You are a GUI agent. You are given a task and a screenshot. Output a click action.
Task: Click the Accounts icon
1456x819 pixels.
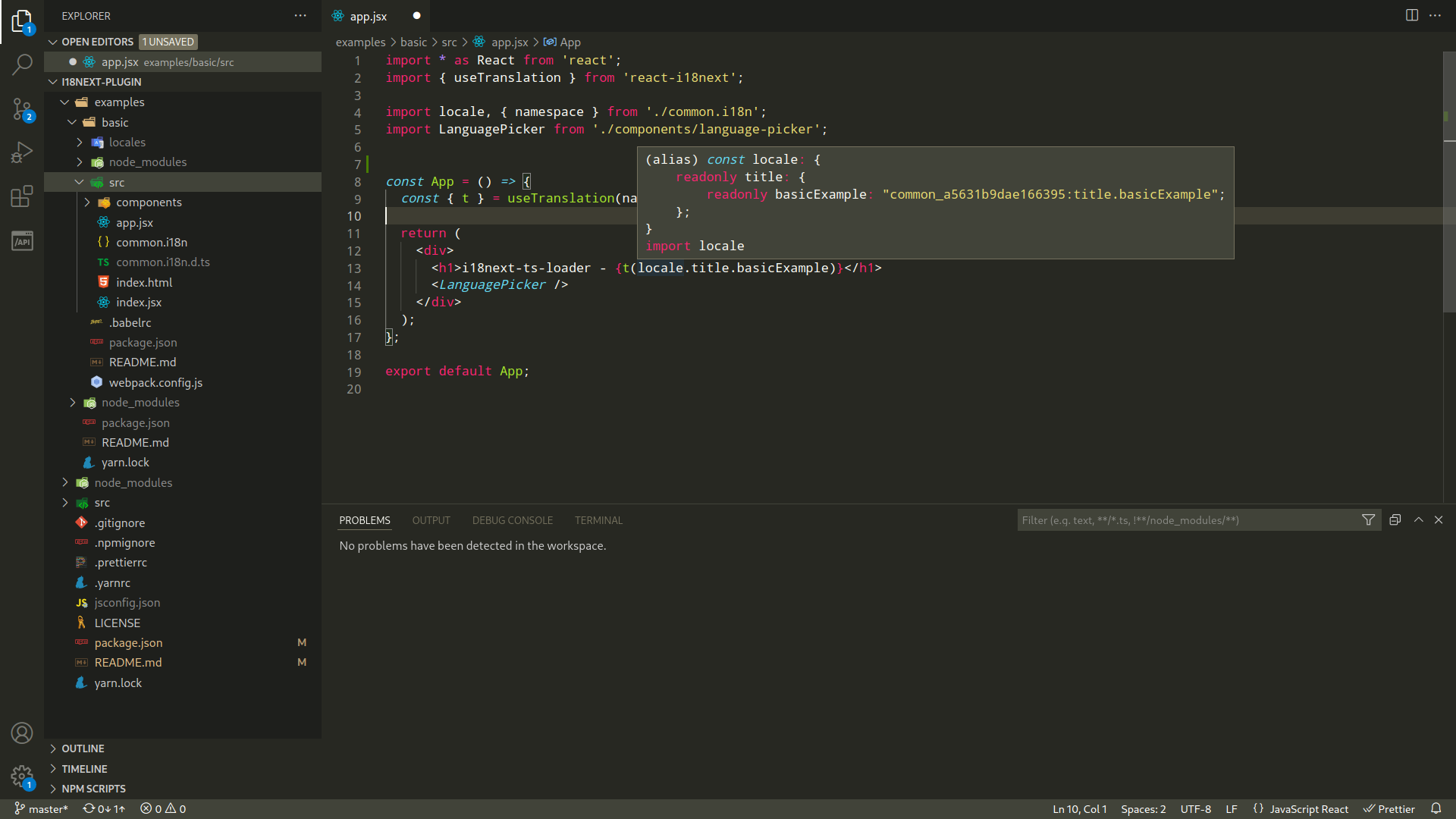click(x=22, y=733)
